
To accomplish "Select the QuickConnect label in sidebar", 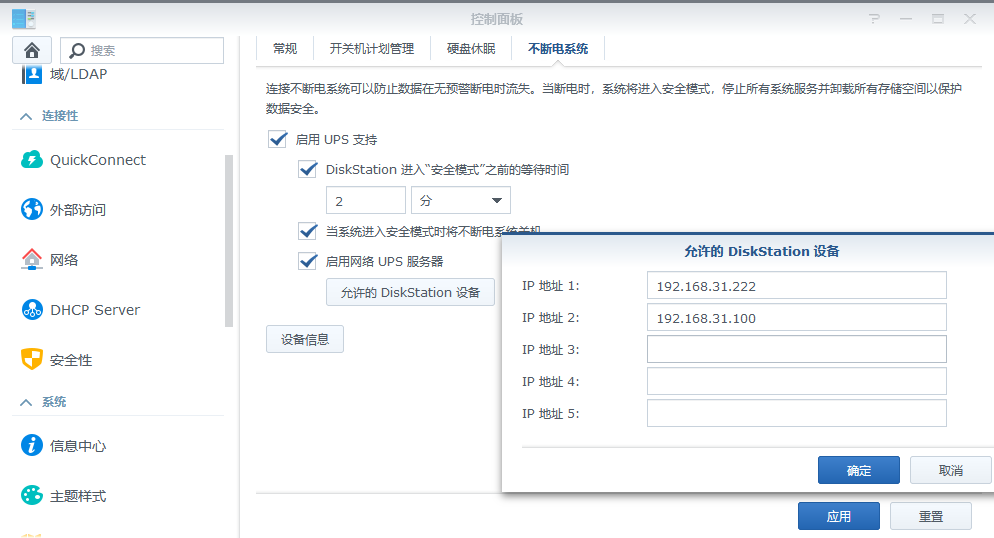I will point(98,160).
